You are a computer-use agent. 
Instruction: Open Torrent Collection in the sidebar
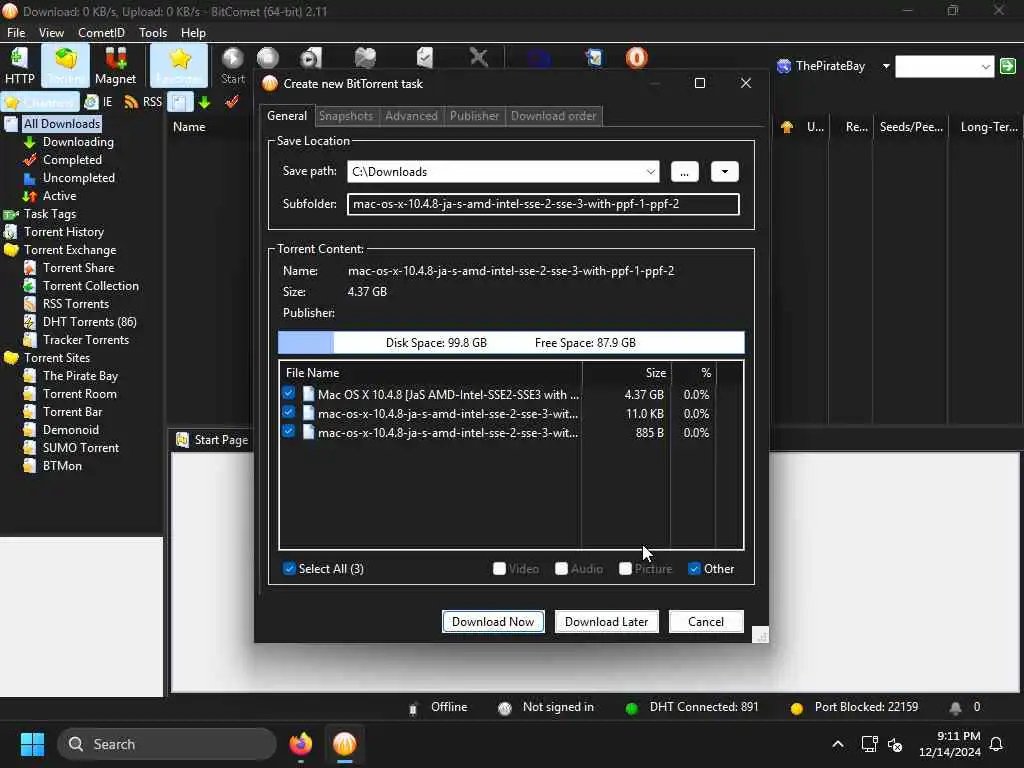[x=90, y=286]
